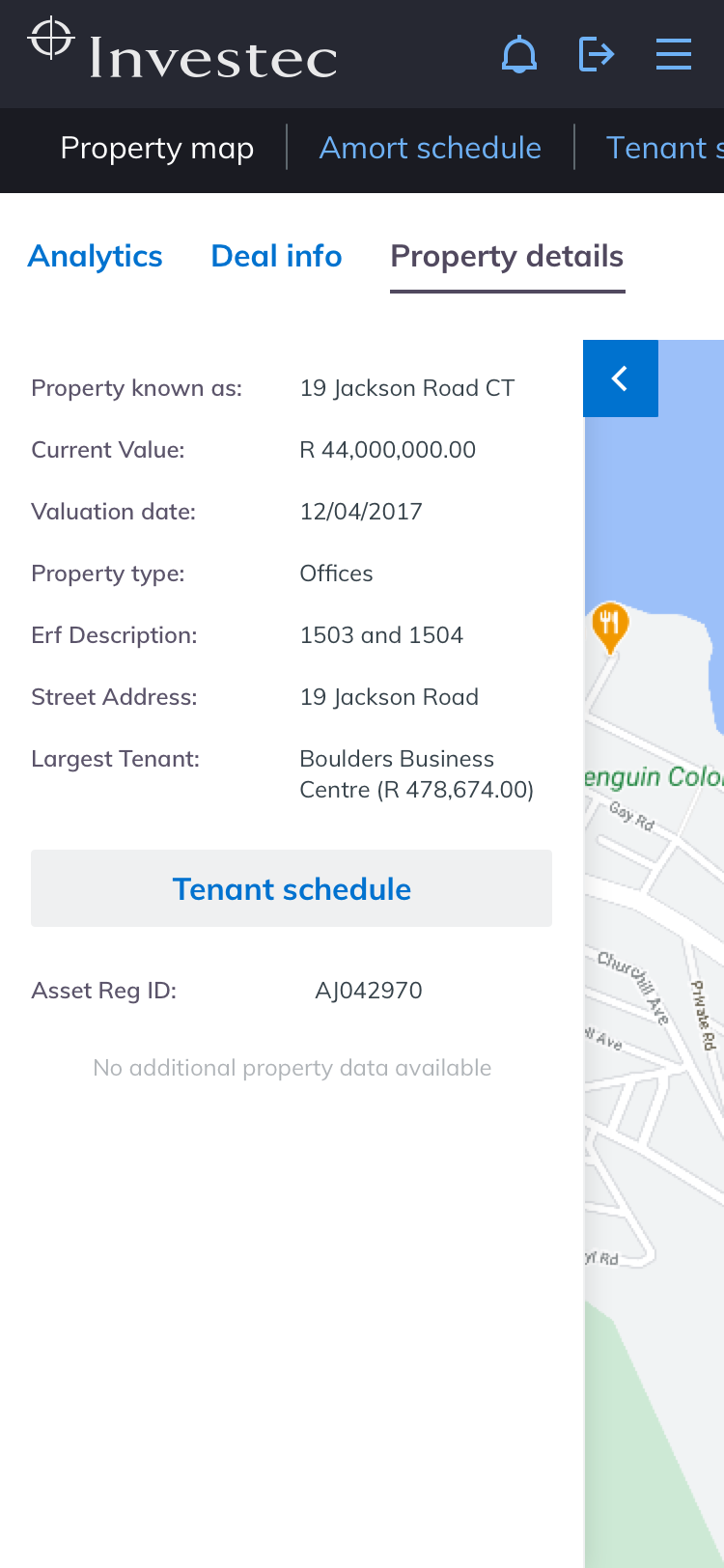Click the Penguin Colony map label

click(x=654, y=777)
